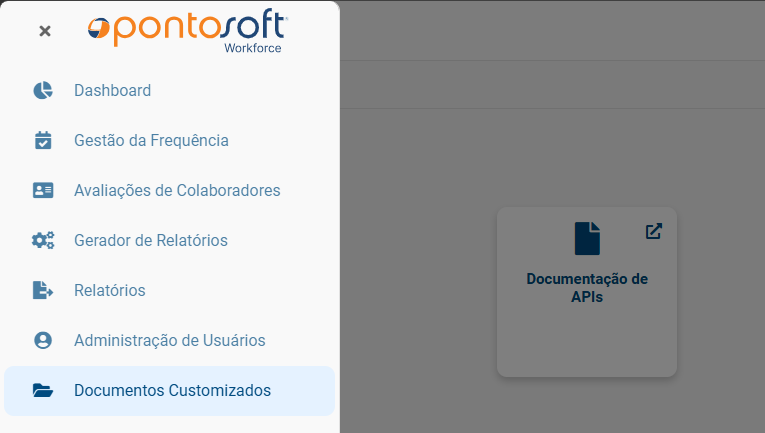The height and width of the screenshot is (433, 765).
Task: Click the Dashboard pie chart icon
Action: click(43, 90)
